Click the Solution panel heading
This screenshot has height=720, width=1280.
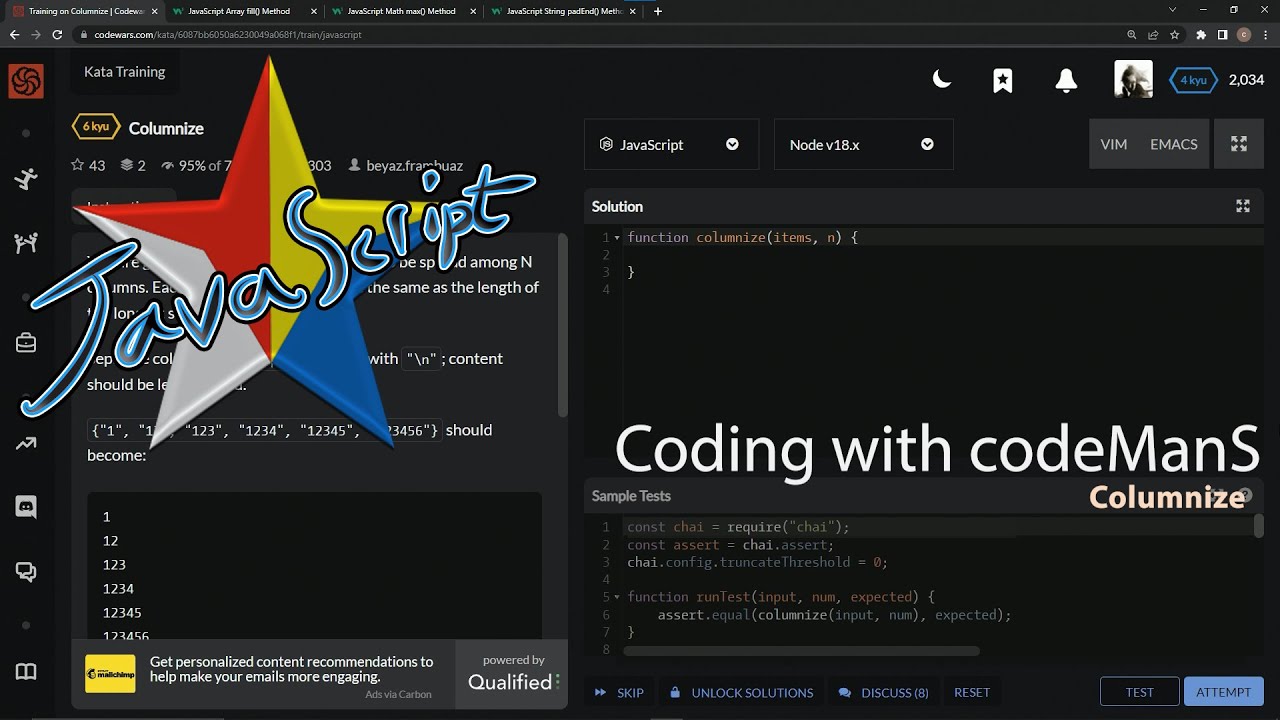(617, 207)
